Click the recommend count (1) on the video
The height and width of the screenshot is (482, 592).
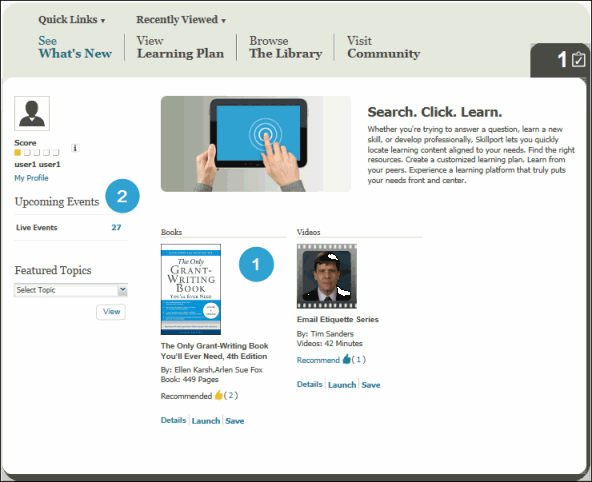(x=358, y=360)
